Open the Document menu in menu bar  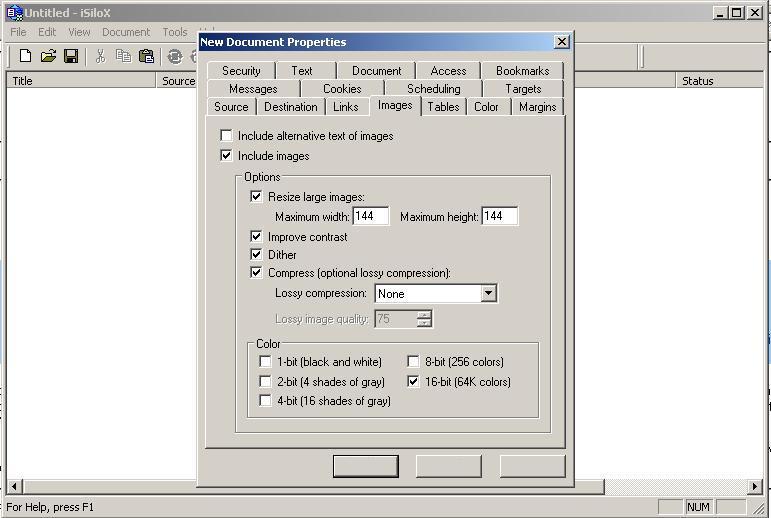tap(126, 32)
